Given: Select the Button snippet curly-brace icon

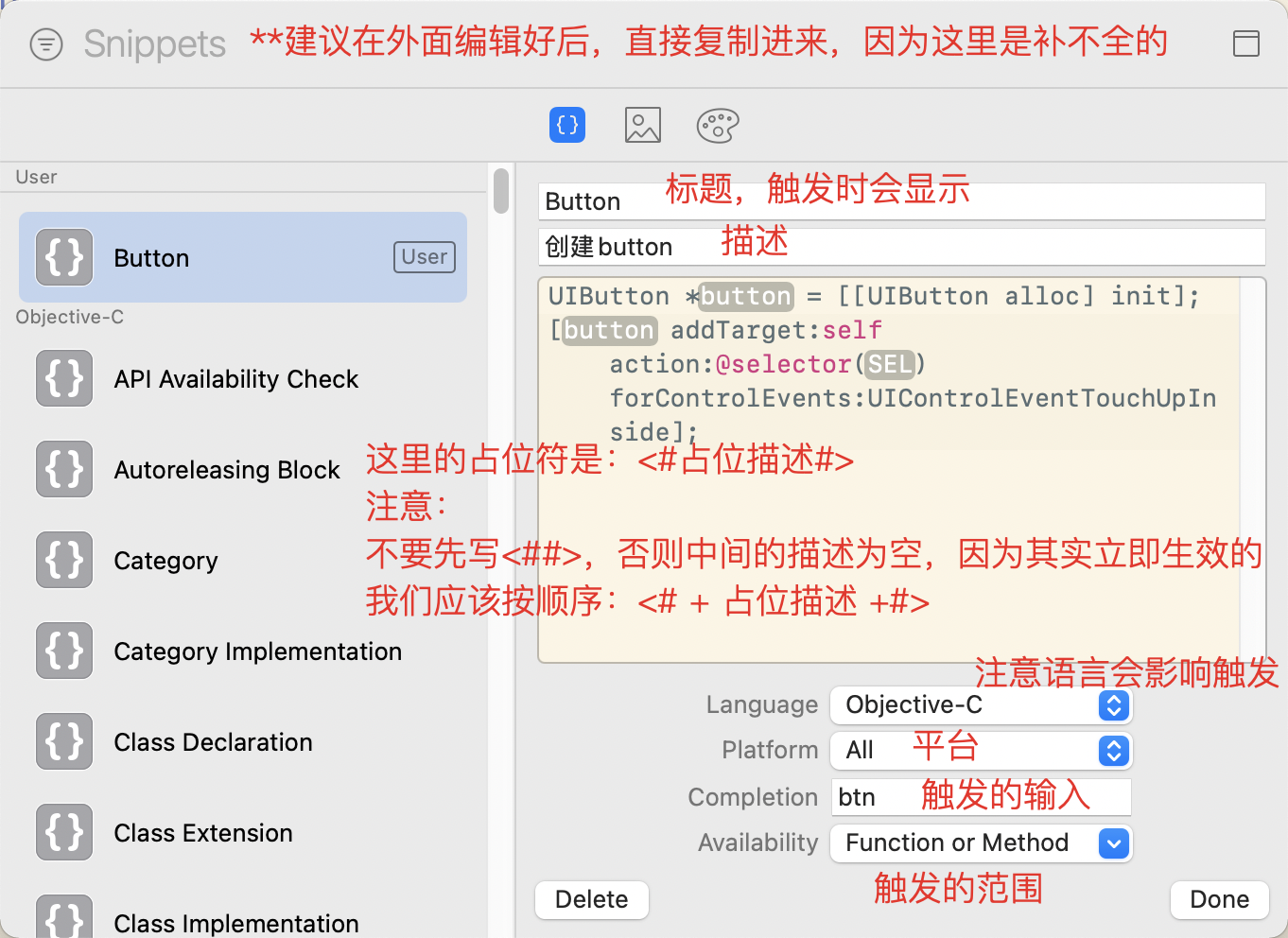Looking at the screenshot, I should (x=64, y=257).
